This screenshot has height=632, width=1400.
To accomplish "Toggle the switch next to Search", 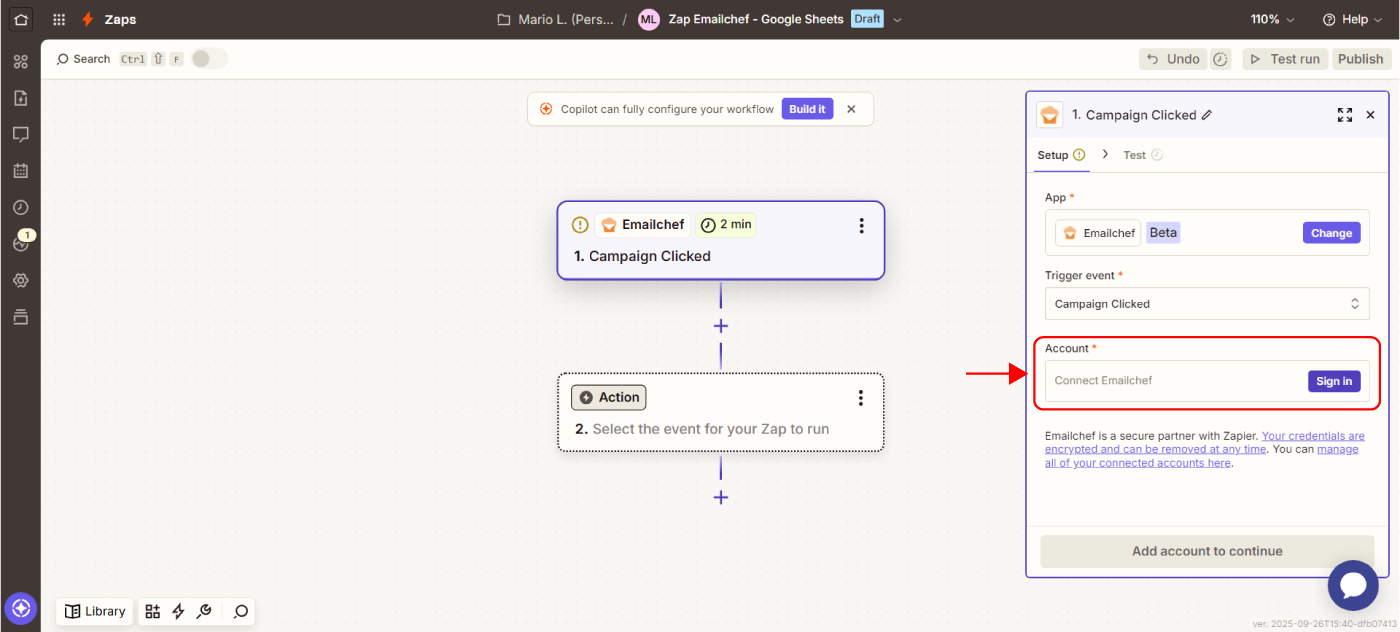I will pyautogui.click(x=209, y=59).
